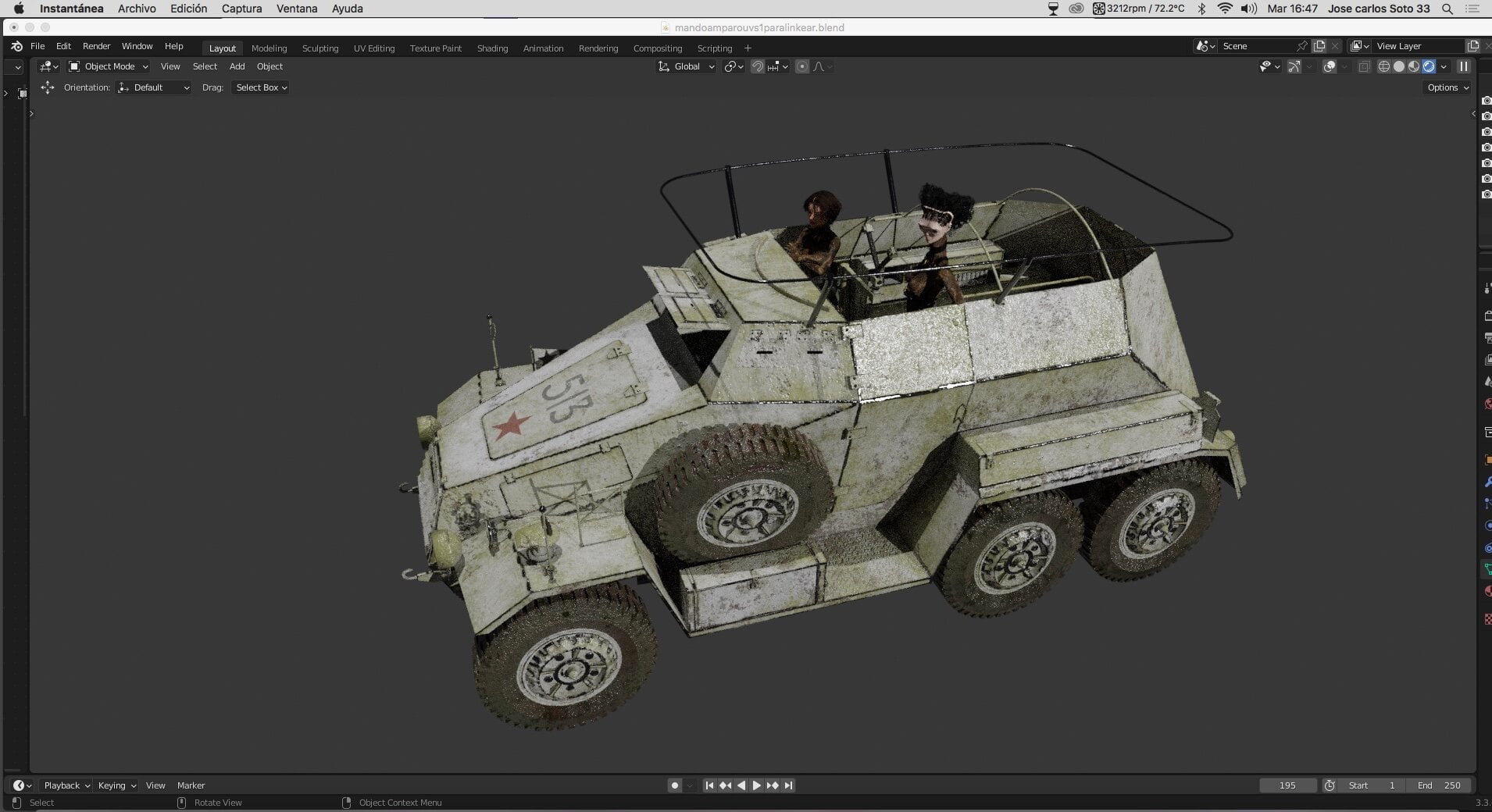
Task: Open the Object Mode dropdown
Action: click(109, 66)
